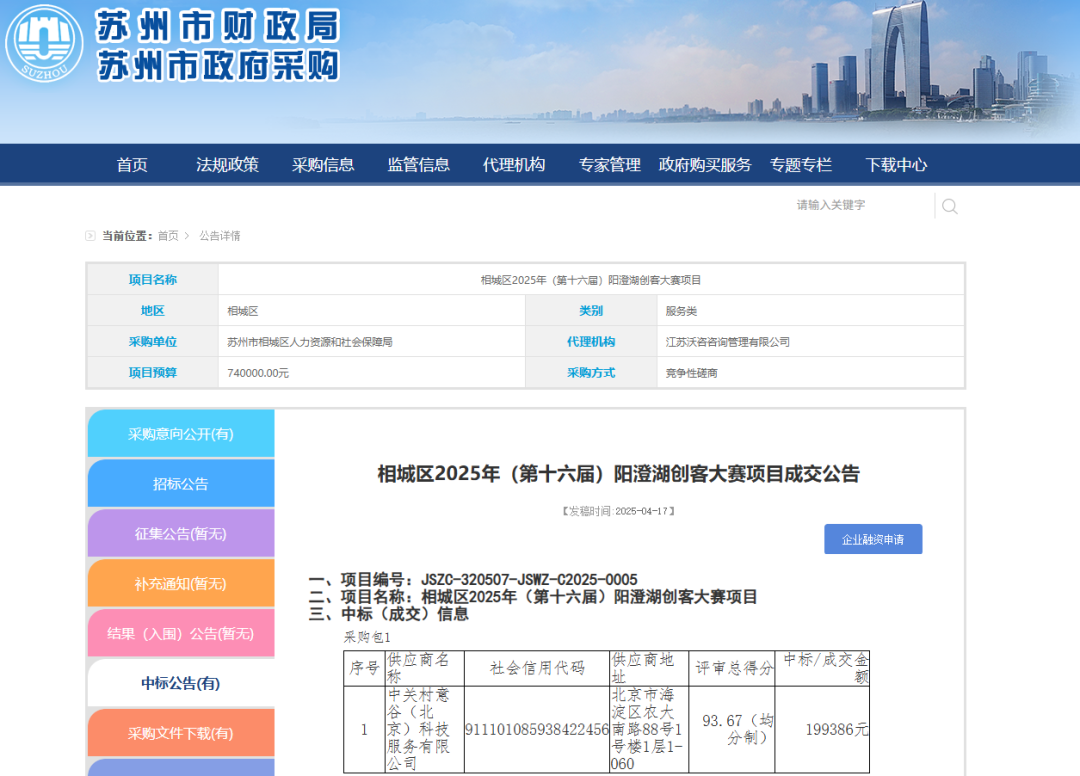Open the 法规政策 menu item
This screenshot has width=1080, height=776.
[x=227, y=165]
